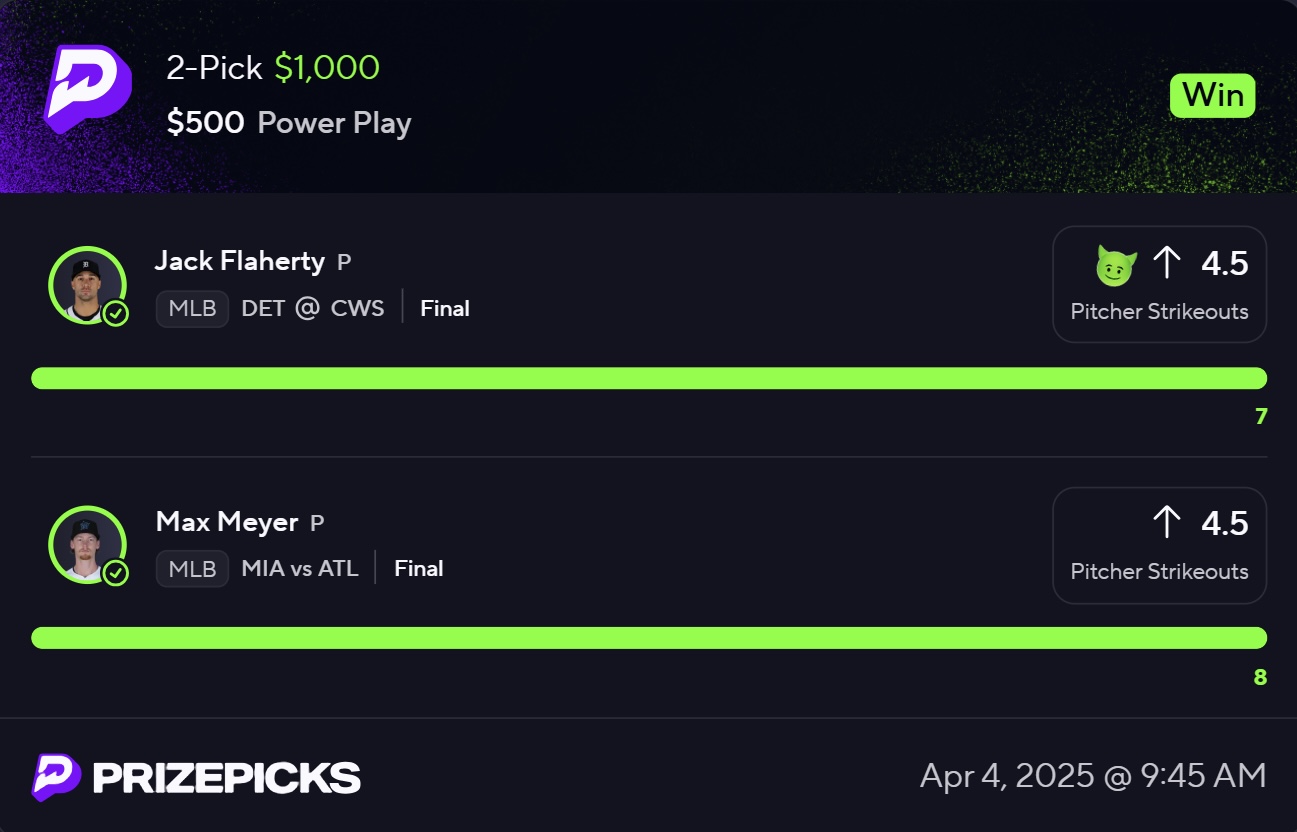Click the green checkmark on Meyer's avatar
The image size is (1297, 832).
(x=116, y=573)
